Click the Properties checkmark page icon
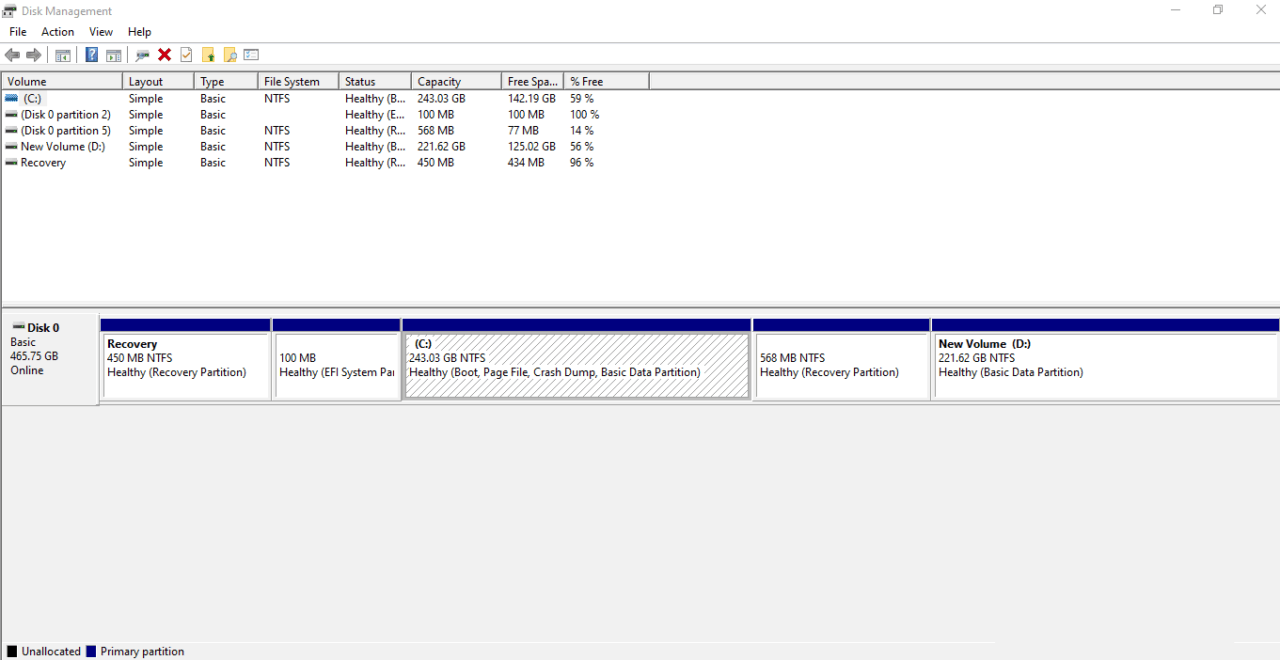The image size is (1280, 660). pos(186,55)
